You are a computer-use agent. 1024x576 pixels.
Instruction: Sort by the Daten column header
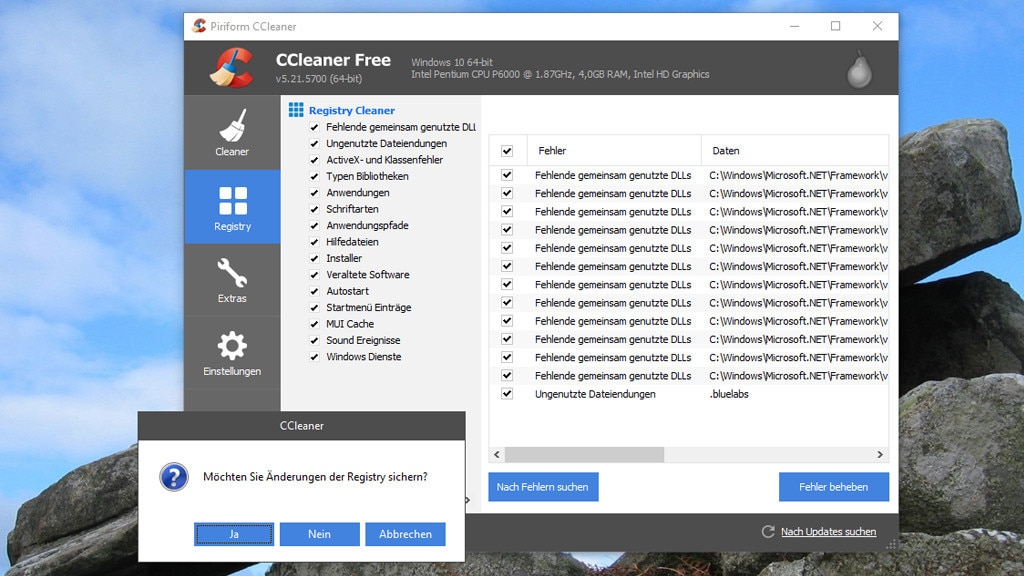[795, 151]
